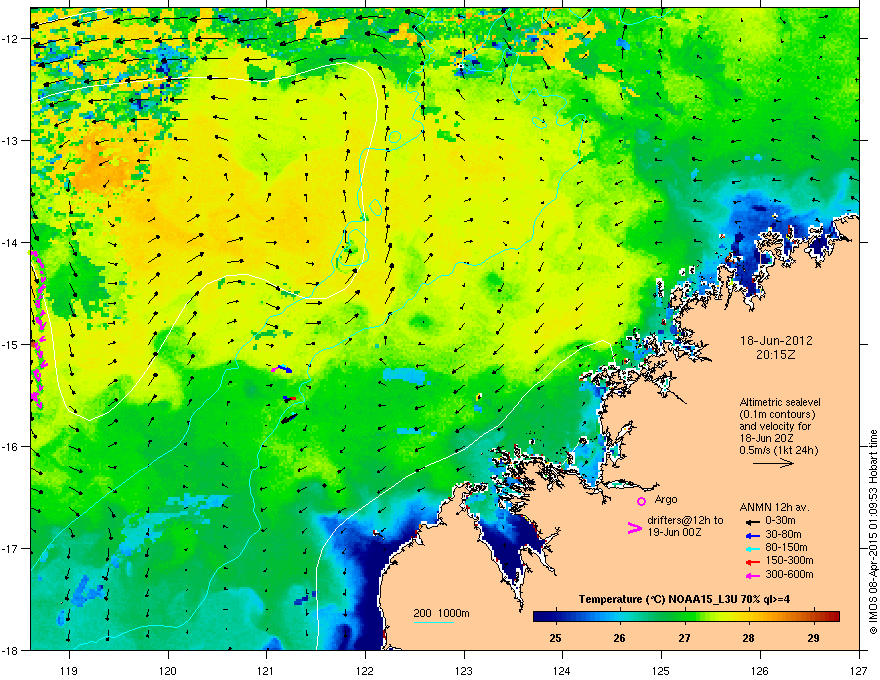Viewport: 880px width, 680px height.
Task: Click the temperature color bar at 29
Action: pos(813,617)
